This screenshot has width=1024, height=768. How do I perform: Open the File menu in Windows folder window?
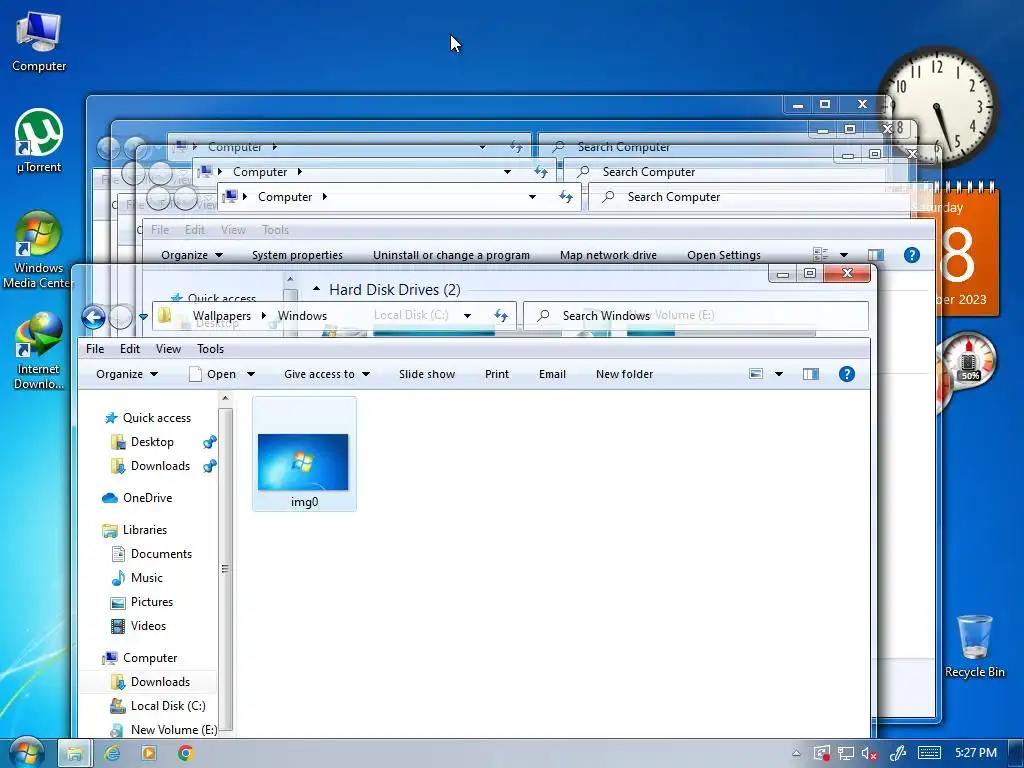[x=95, y=349]
